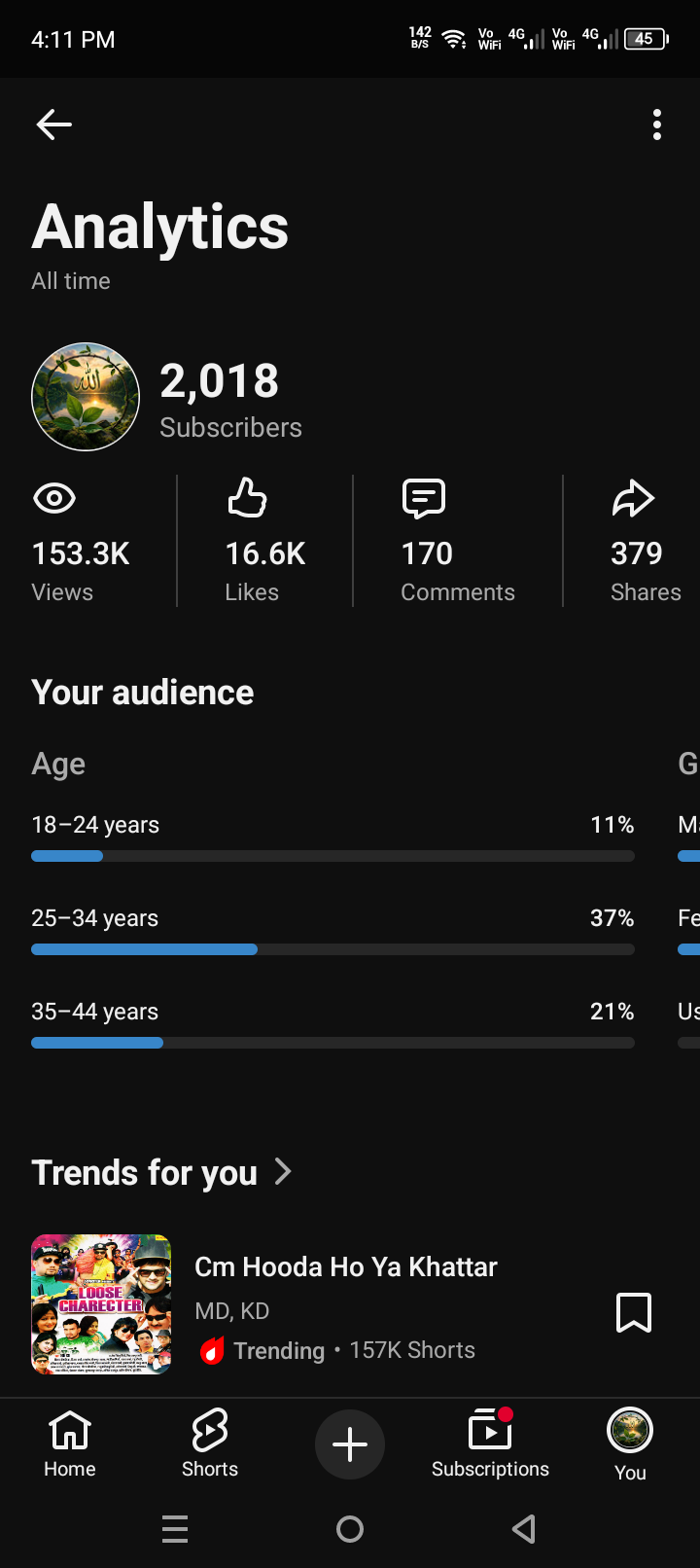This screenshot has height=1568, width=700.
Task: Tap the Android back navigation triangle
Action: click(x=524, y=1529)
